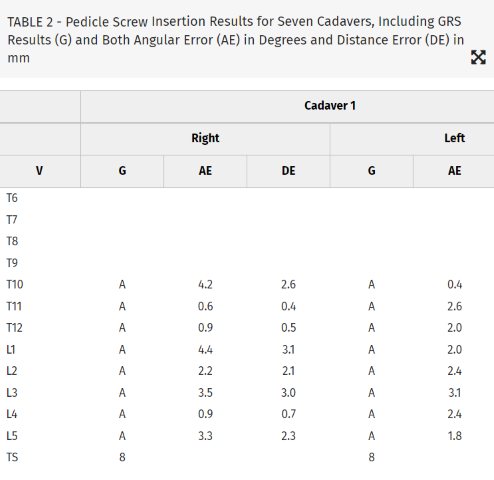Click the Left AE column header
494x480 pixels.
(454, 171)
